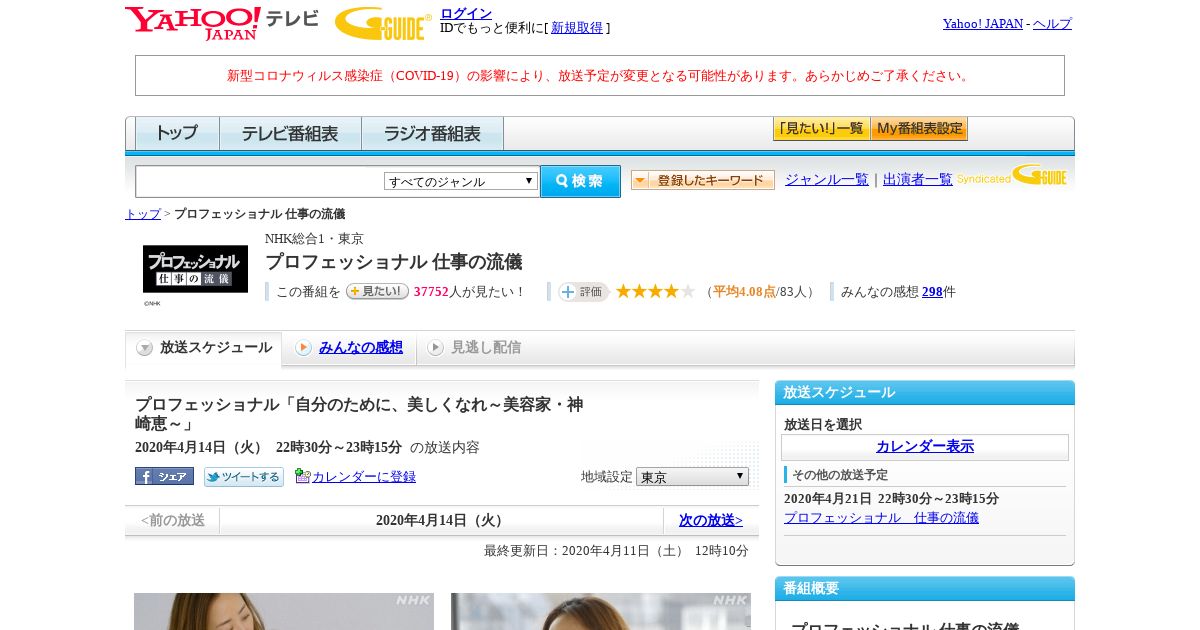Open the ジャンル一覧 link
Screen dimensions: 1200x630
[x=827, y=179]
